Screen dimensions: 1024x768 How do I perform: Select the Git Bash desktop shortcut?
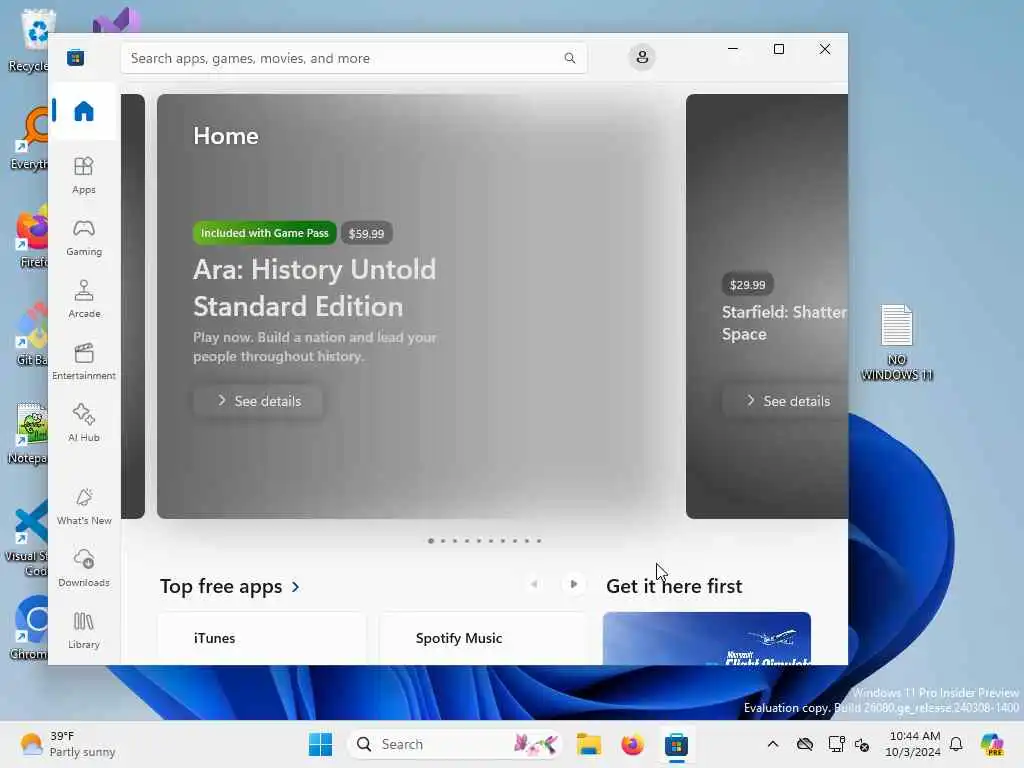pyautogui.click(x=31, y=333)
